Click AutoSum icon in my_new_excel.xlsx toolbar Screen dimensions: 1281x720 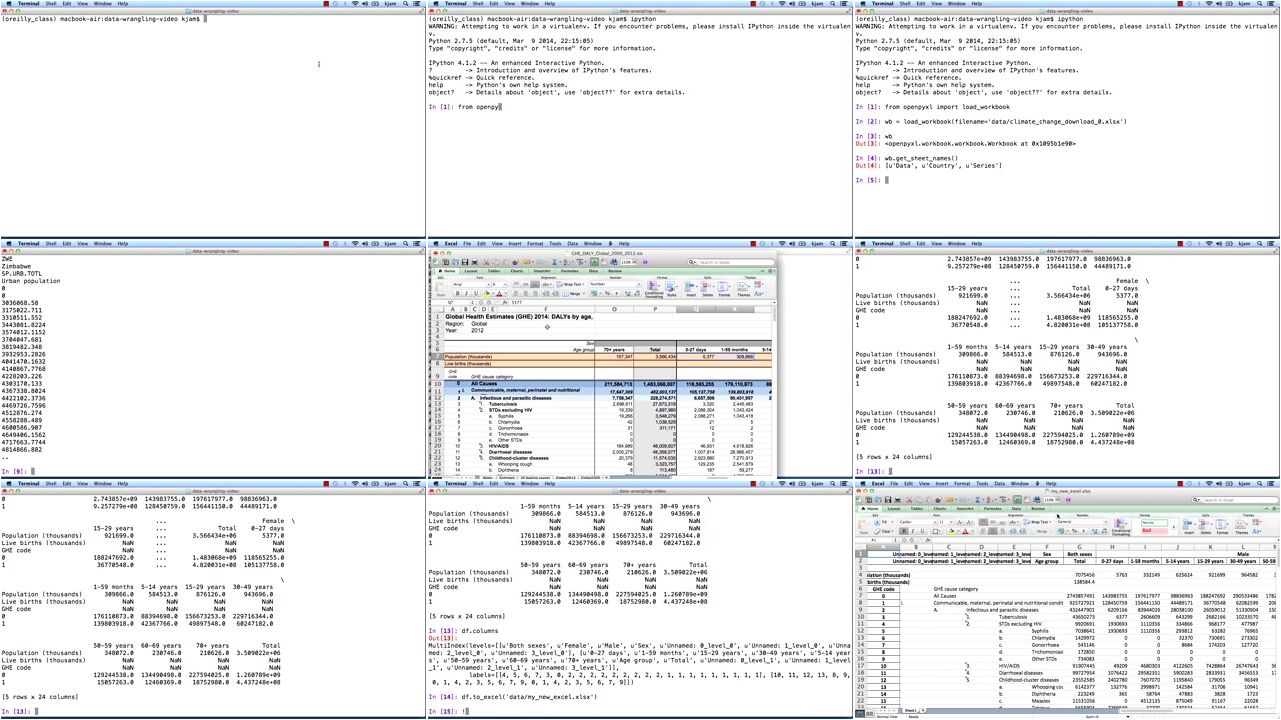pyautogui.click(x=977, y=500)
